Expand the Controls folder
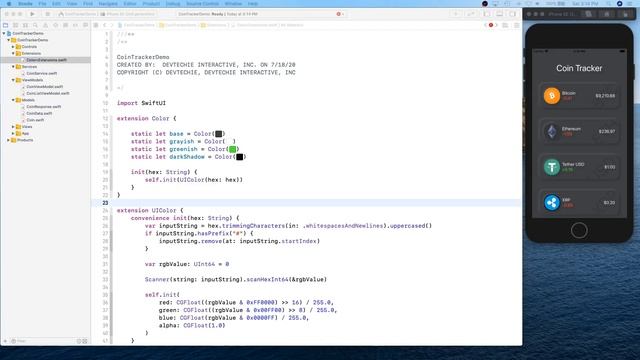The image size is (640, 360). click(x=13, y=47)
